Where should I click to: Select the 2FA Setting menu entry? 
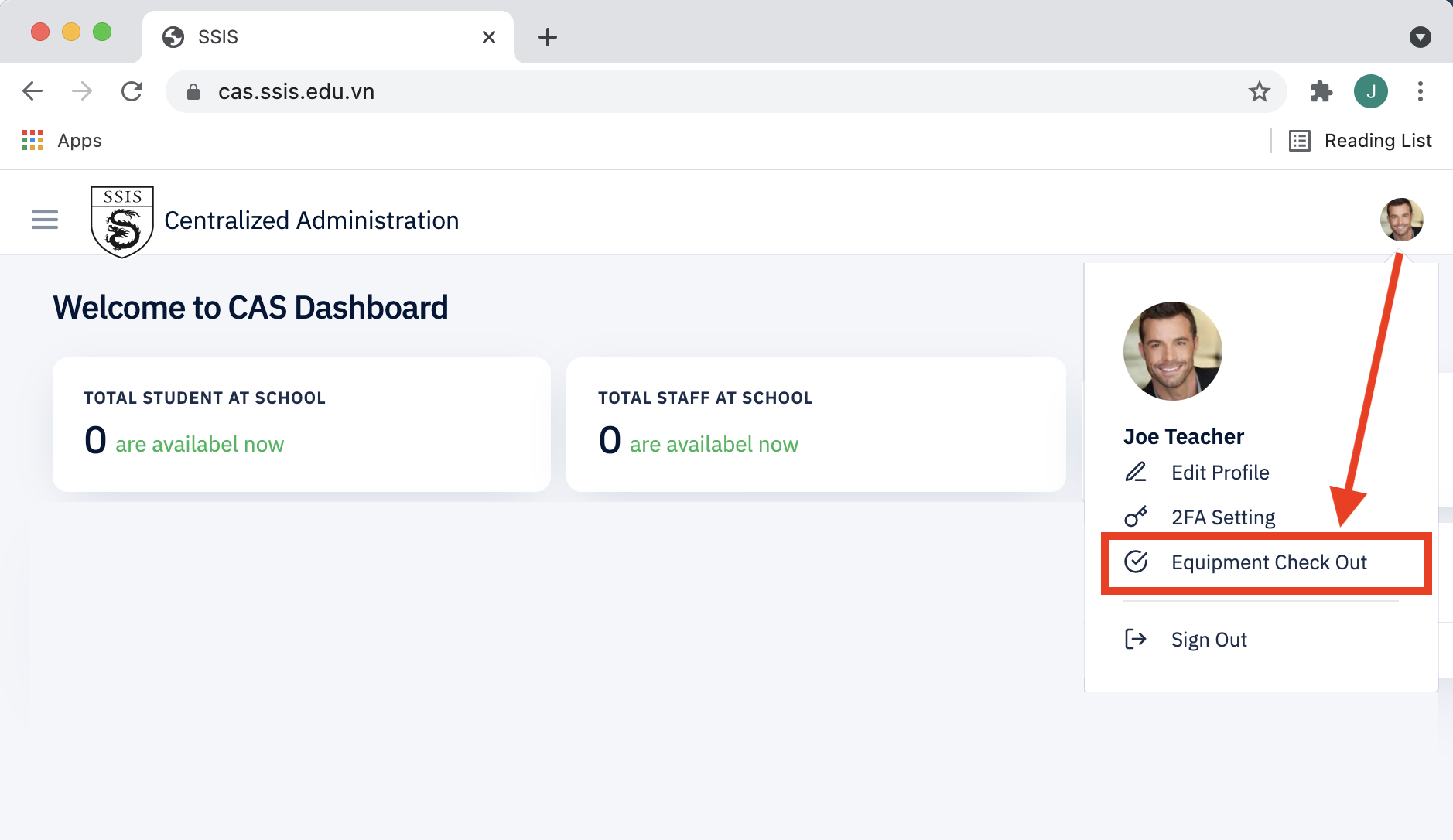coord(1222,517)
